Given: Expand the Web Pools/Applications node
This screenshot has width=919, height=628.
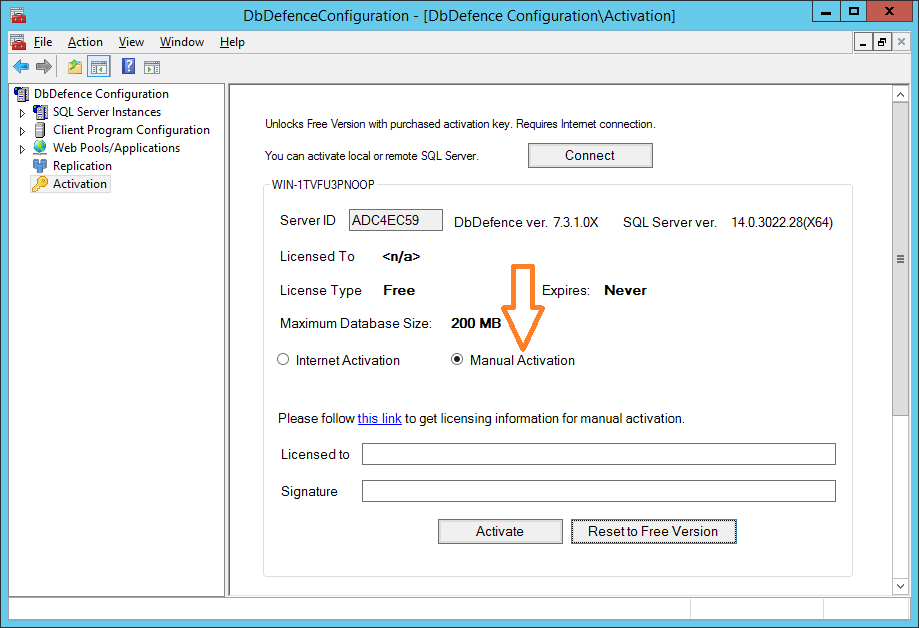Looking at the screenshot, I should 23,149.
